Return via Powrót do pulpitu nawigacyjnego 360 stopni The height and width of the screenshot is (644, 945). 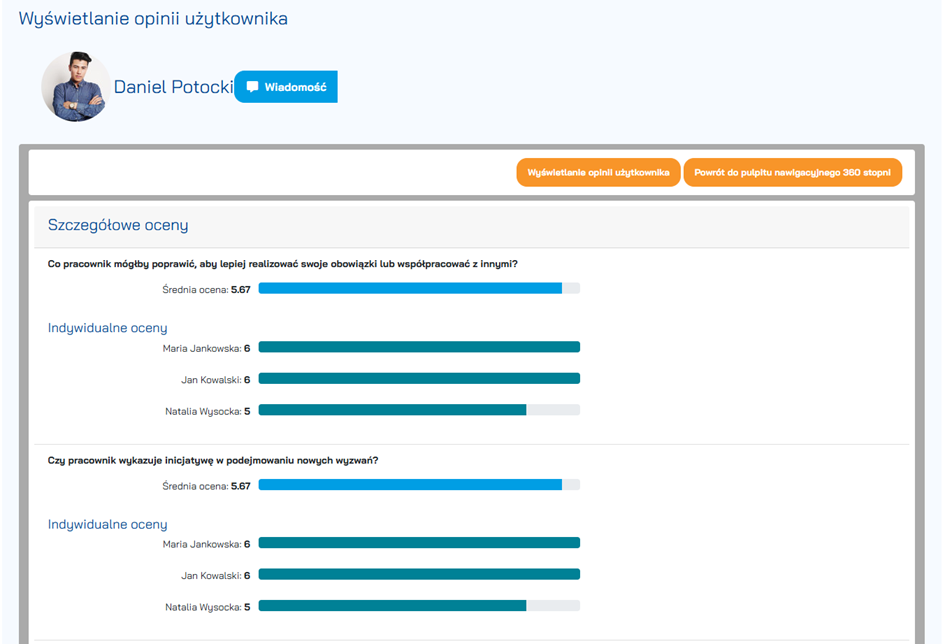tap(792, 172)
